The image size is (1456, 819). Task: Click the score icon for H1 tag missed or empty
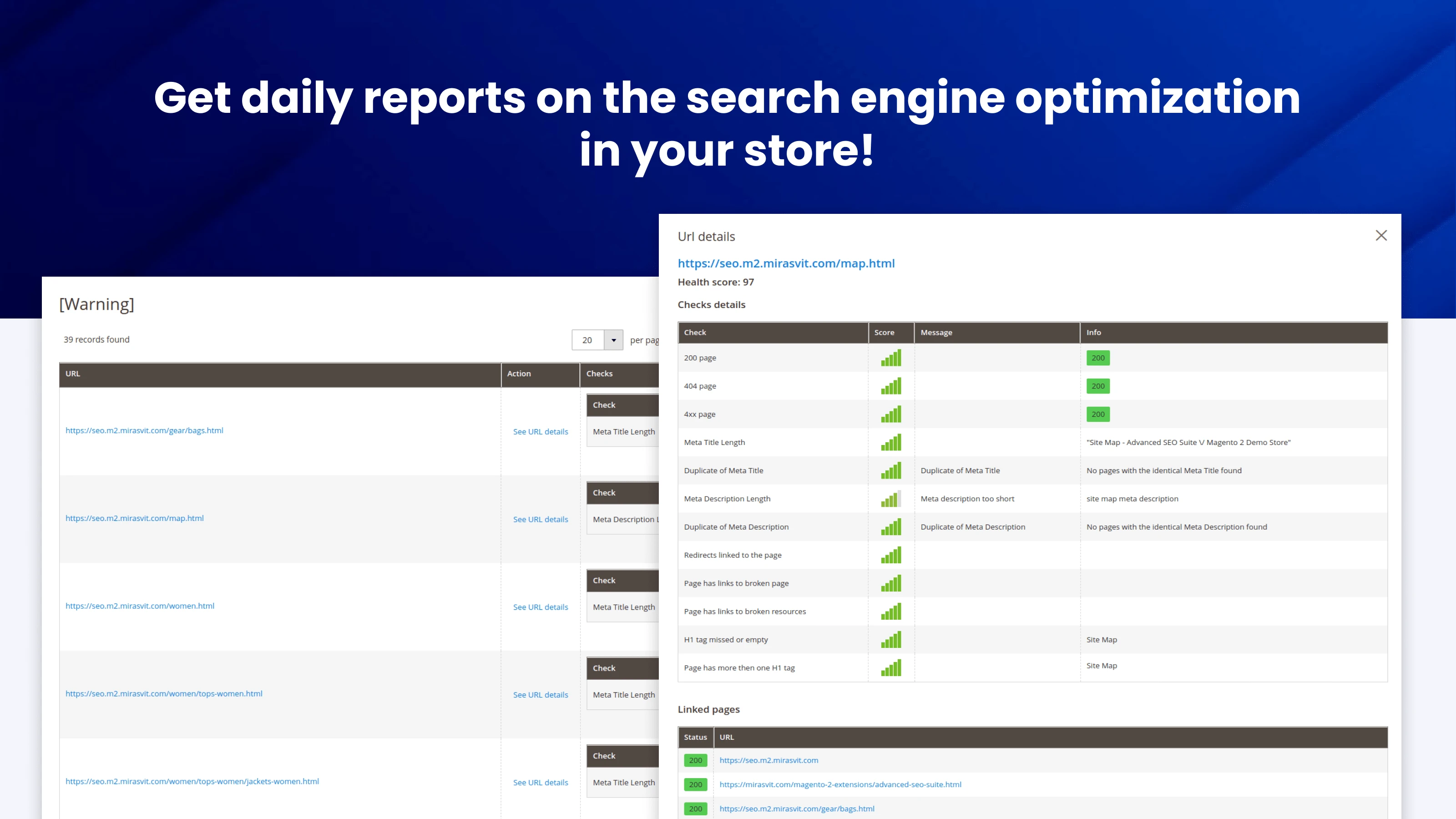891,639
